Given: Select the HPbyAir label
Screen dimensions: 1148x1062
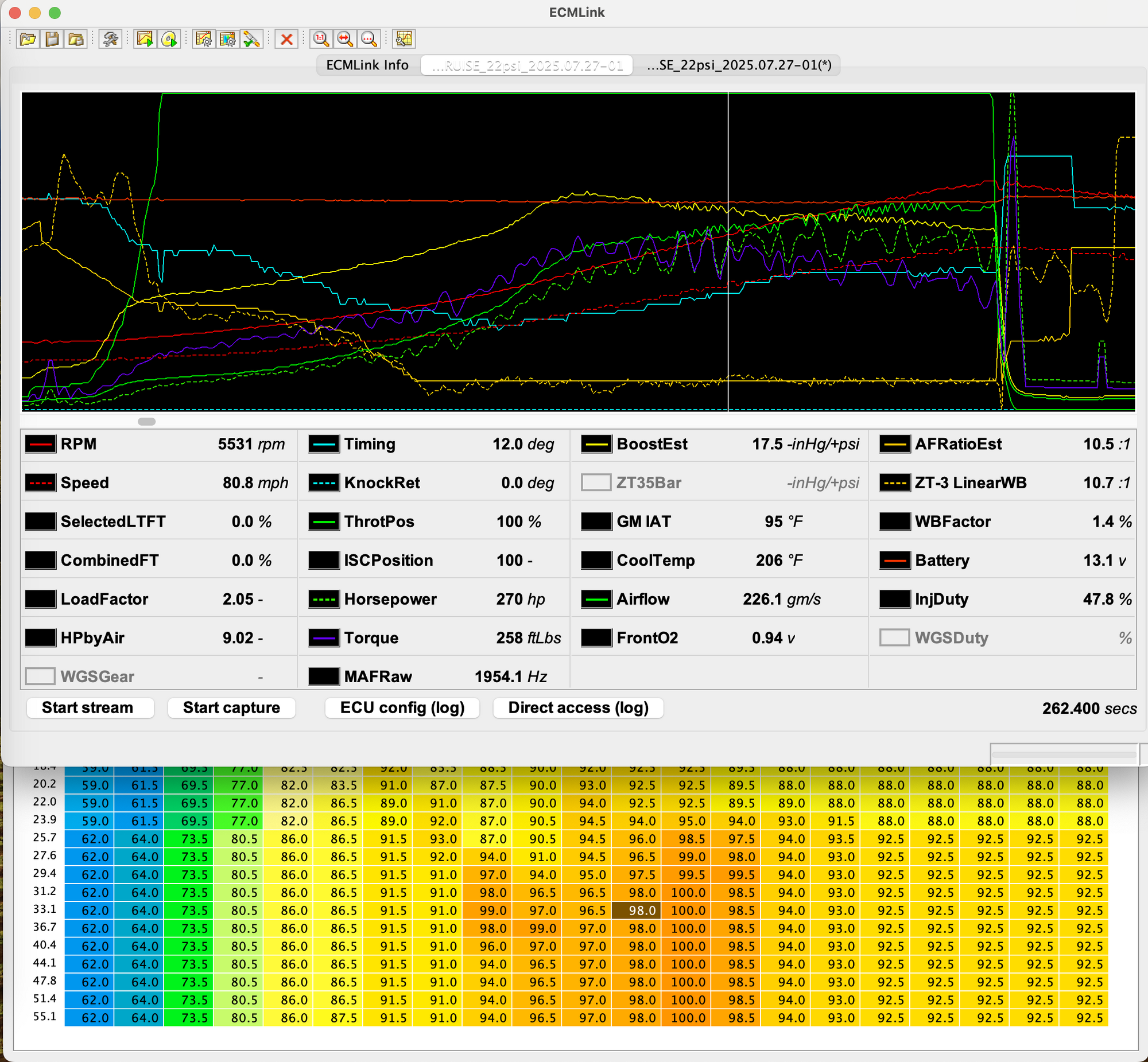Looking at the screenshot, I should [x=92, y=638].
